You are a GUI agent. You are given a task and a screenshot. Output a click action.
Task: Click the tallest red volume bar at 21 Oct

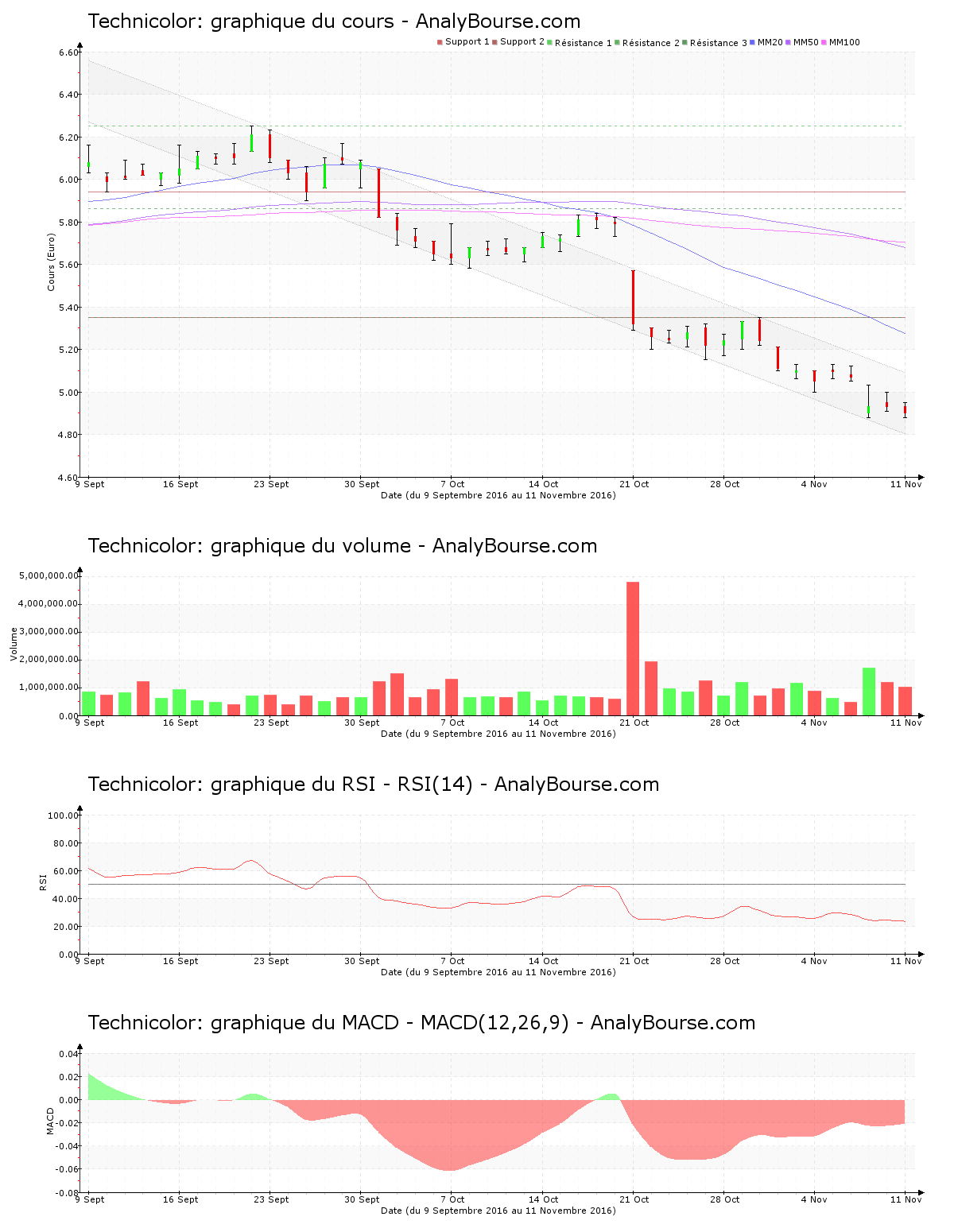click(x=633, y=649)
